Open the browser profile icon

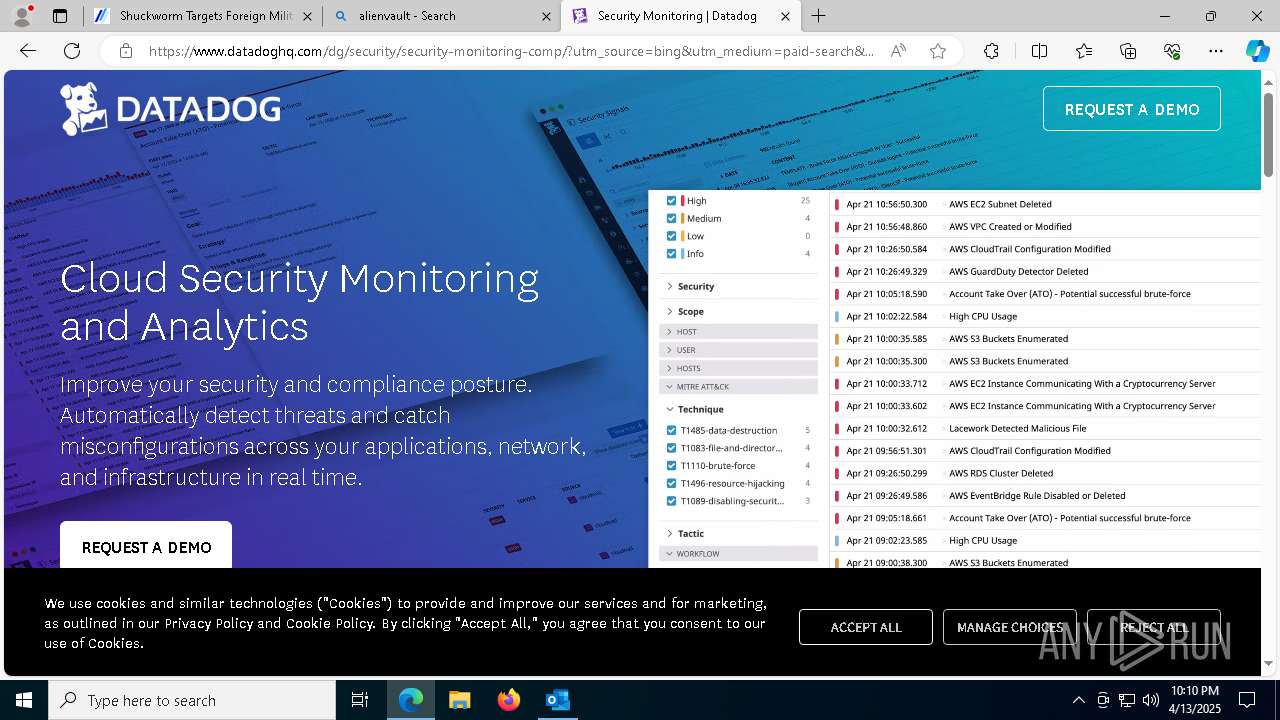pos(24,16)
